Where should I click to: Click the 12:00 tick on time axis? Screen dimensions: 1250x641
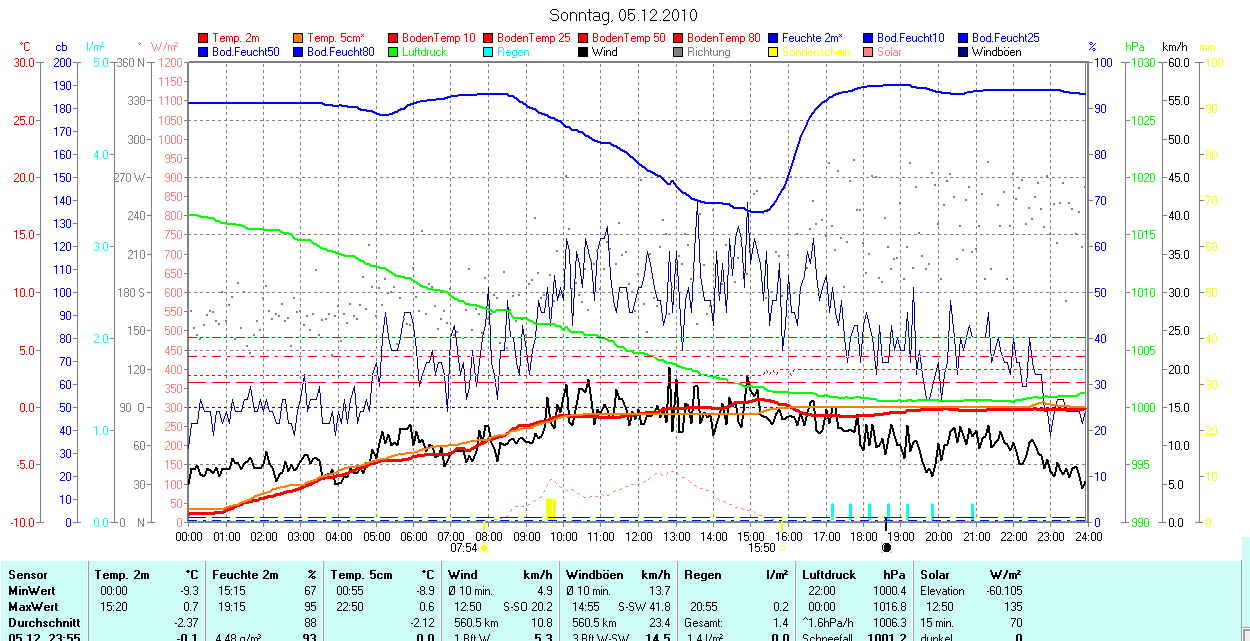[x=638, y=537]
